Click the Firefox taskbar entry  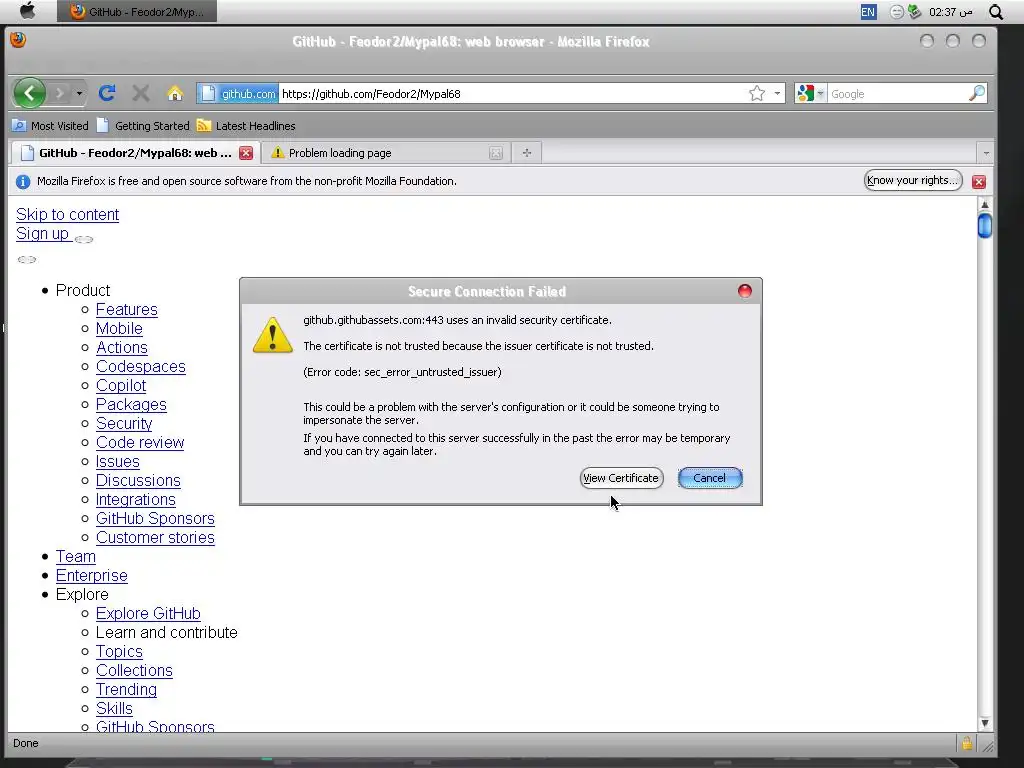(x=137, y=11)
